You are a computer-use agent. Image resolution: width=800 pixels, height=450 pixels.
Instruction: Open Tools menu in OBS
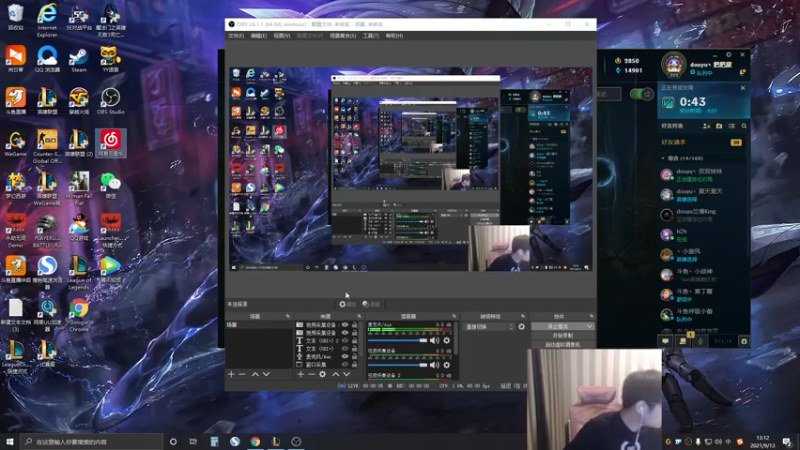click(x=371, y=36)
